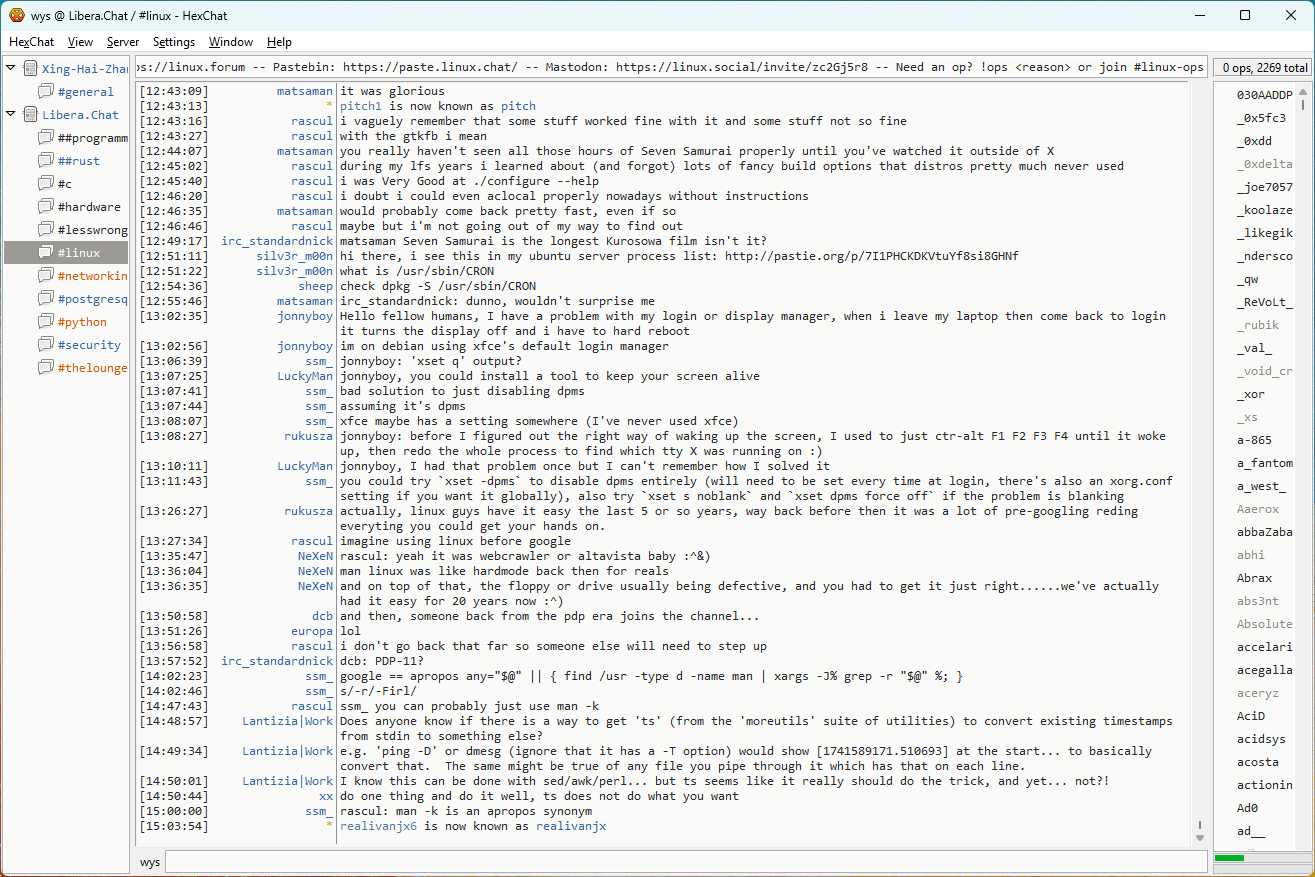
Task: Collapse the Libera.Chat server tree
Action: tap(11, 115)
